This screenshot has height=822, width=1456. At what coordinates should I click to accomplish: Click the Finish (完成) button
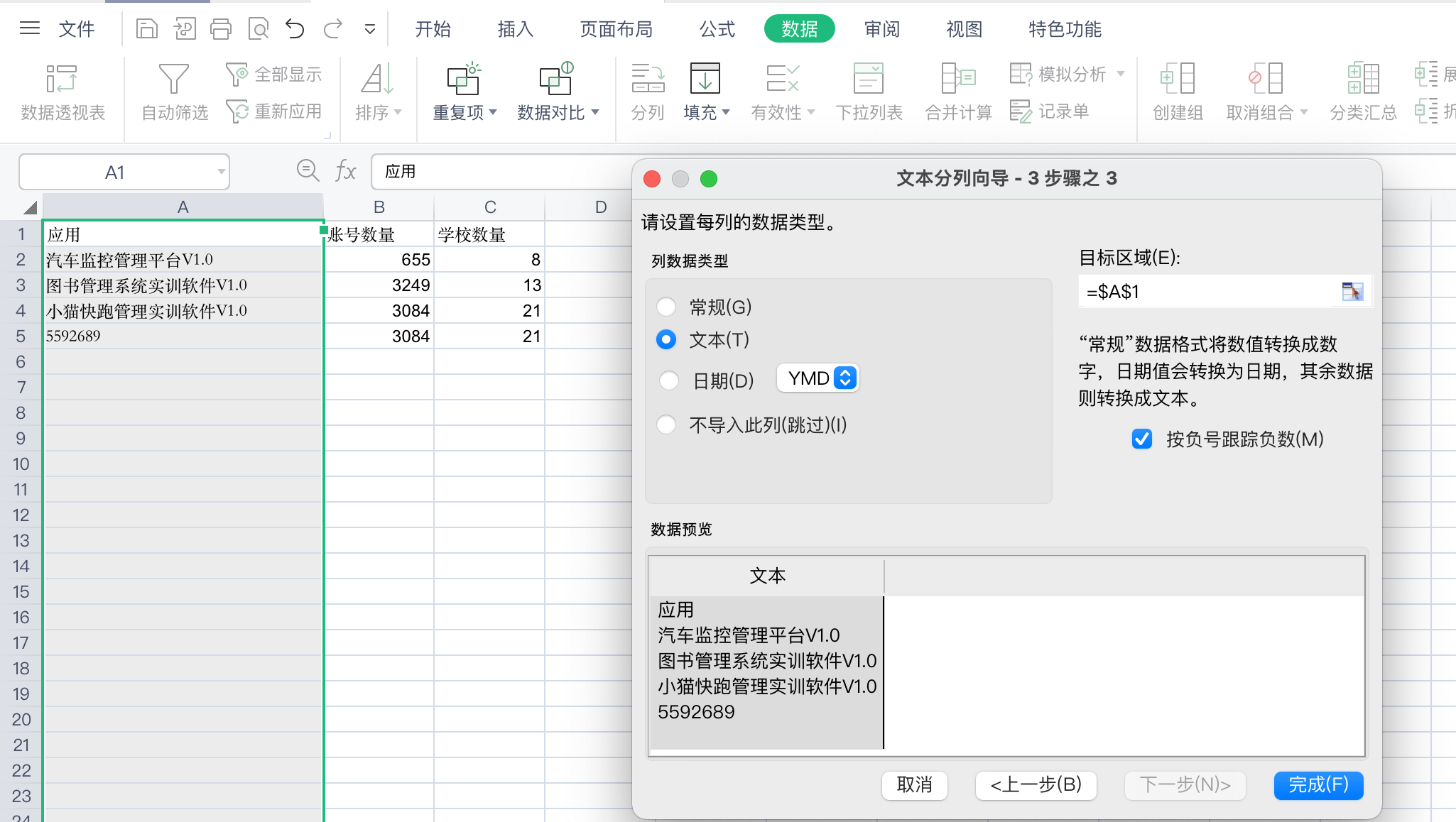click(1318, 785)
